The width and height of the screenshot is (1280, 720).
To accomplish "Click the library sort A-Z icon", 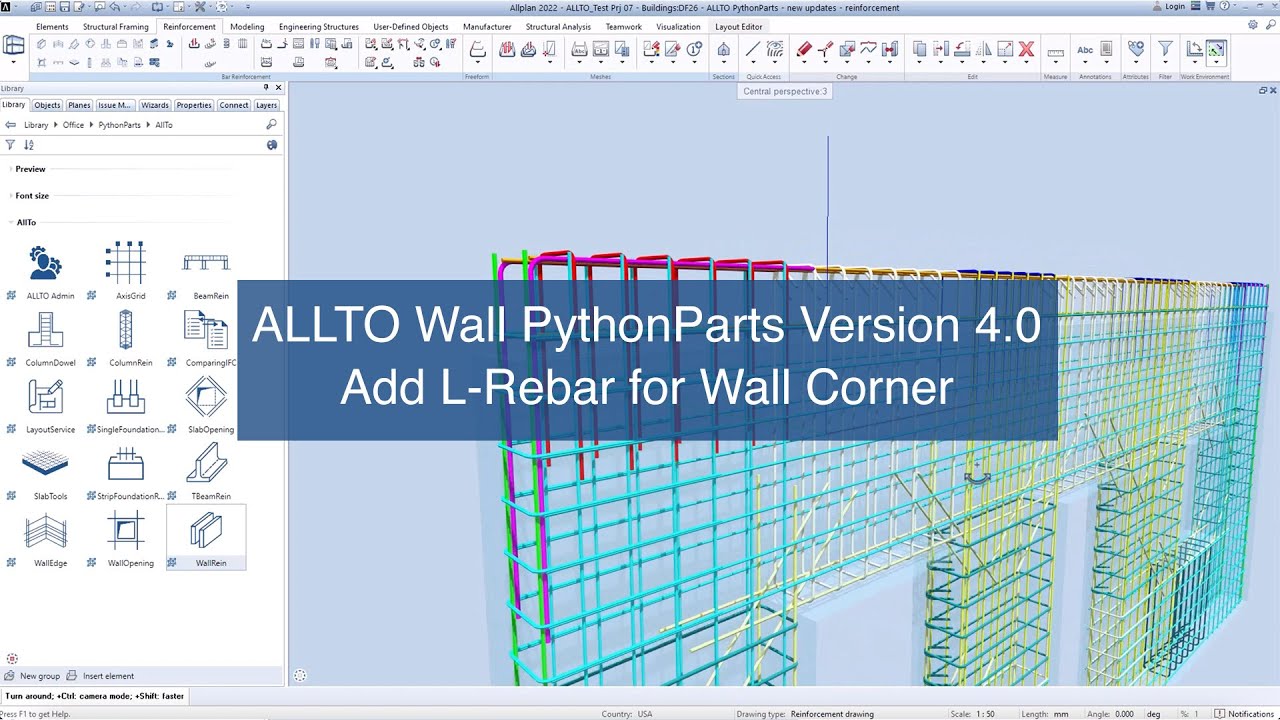I will [x=28, y=145].
